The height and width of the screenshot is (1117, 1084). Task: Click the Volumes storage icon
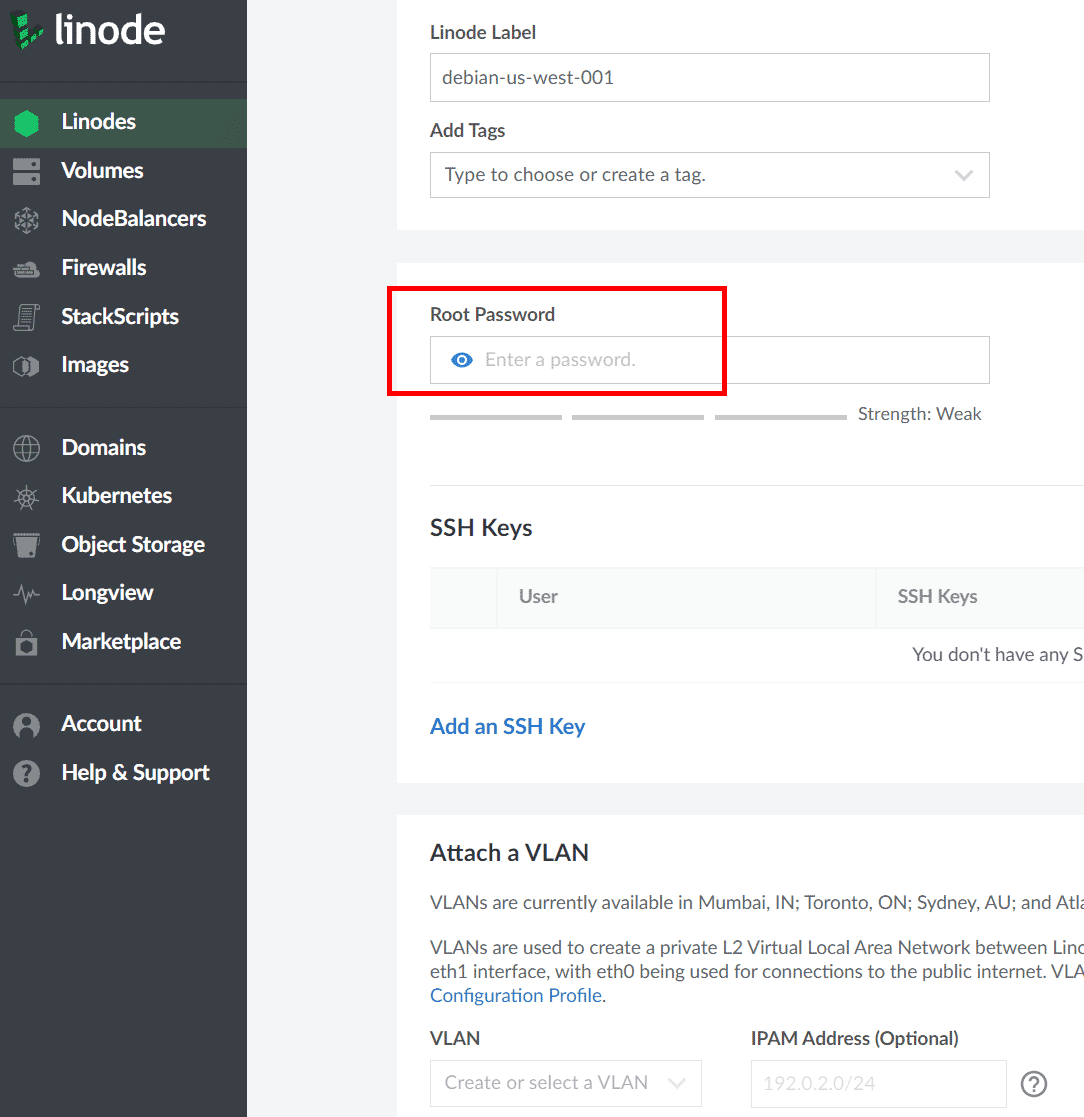coord(26,171)
